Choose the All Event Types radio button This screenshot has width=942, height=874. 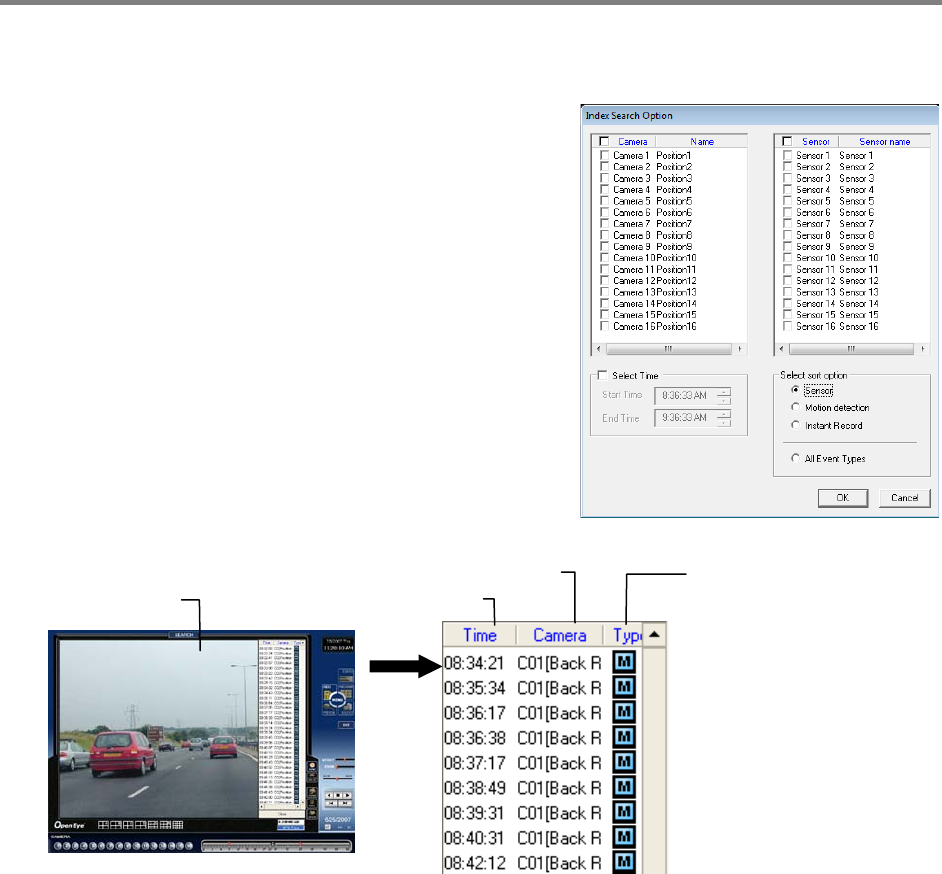coord(796,458)
